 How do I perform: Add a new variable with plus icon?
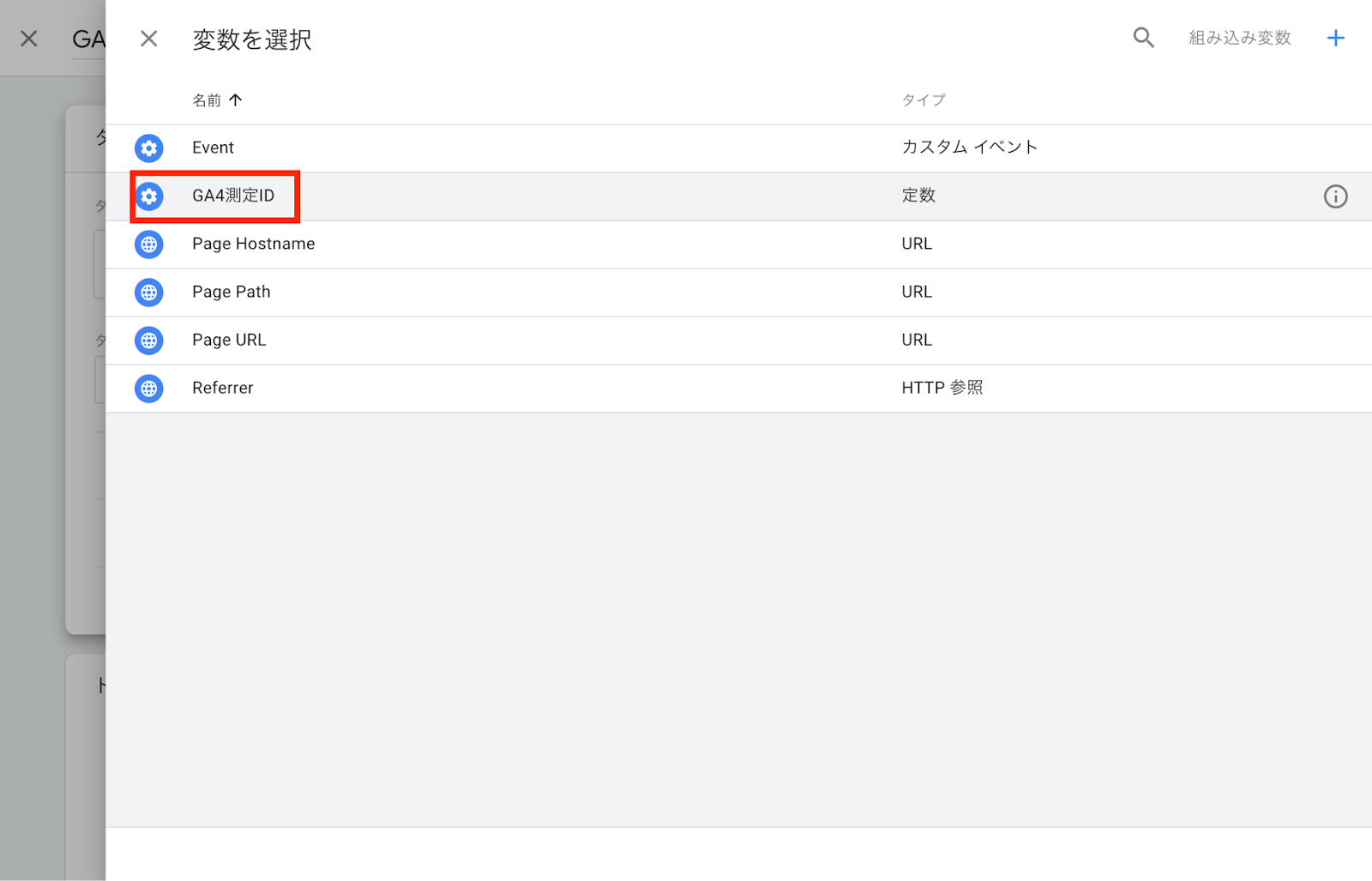[x=1336, y=38]
